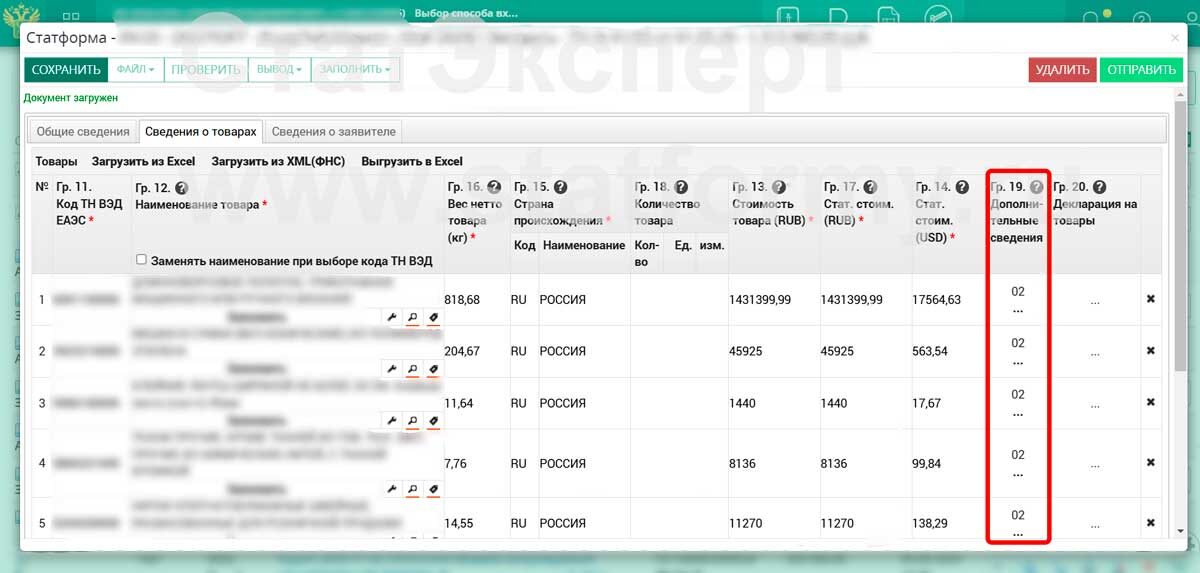Show help for Гр. 20 Декларация на товары

(1099, 187)
